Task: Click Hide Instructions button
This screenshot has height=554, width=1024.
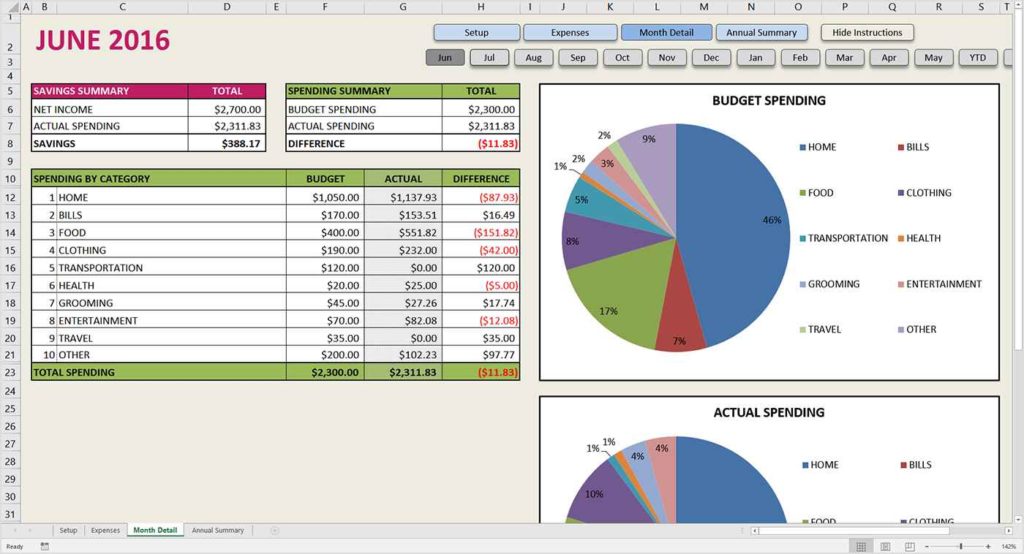Action: tap(867, 33)
